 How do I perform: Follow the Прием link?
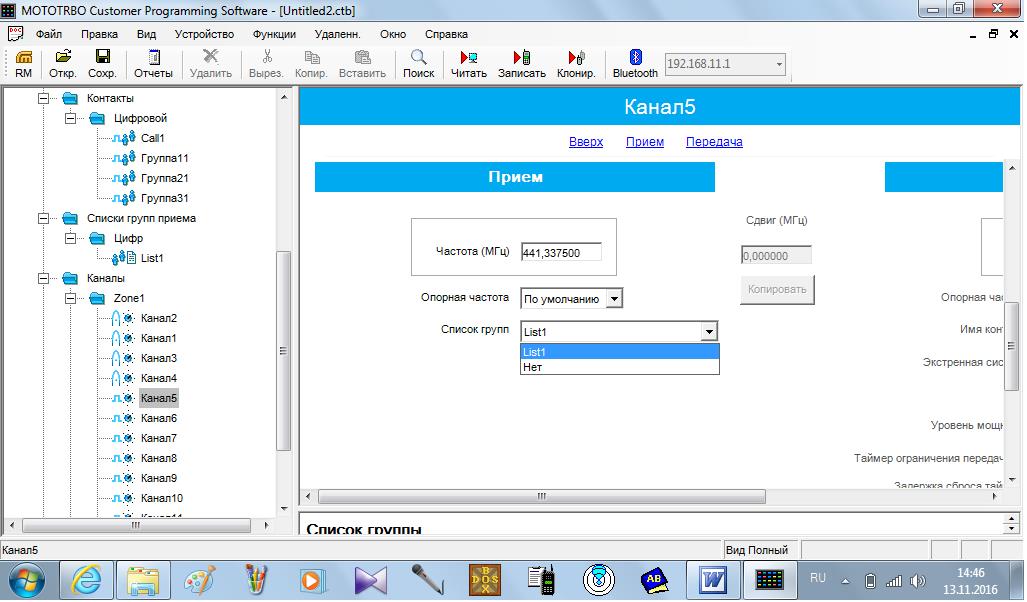[x=645, y=141]
